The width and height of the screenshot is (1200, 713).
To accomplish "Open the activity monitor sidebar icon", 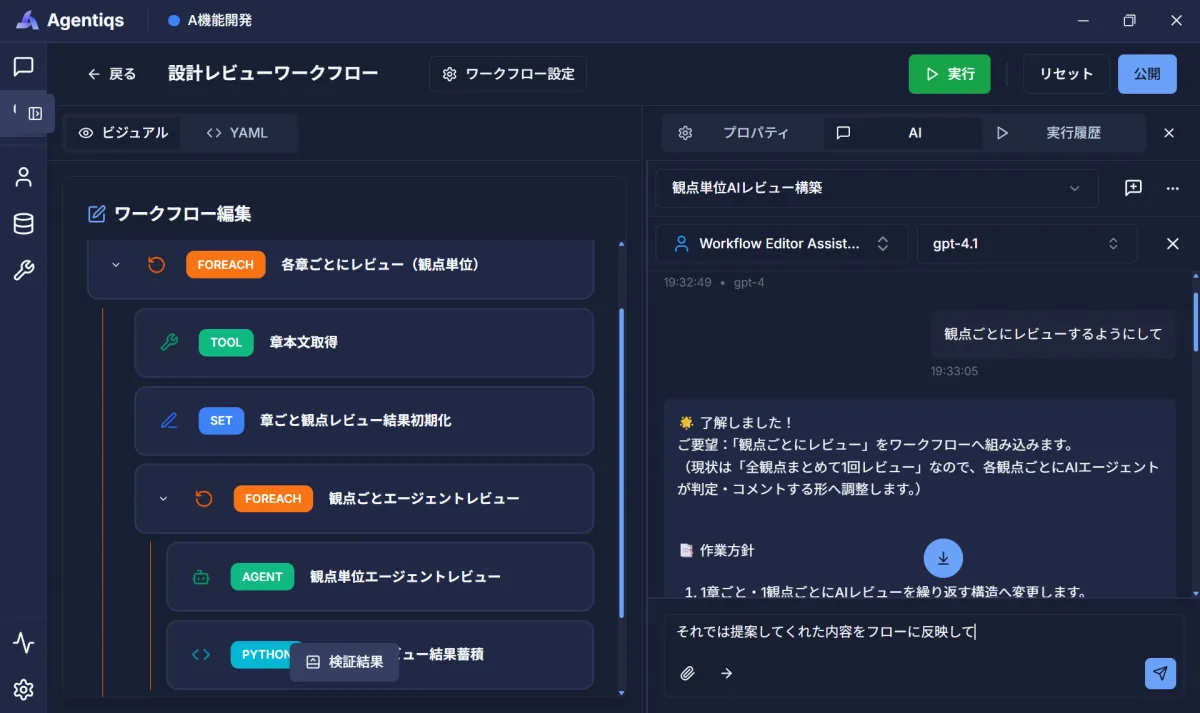I will [x=23, y=642].
